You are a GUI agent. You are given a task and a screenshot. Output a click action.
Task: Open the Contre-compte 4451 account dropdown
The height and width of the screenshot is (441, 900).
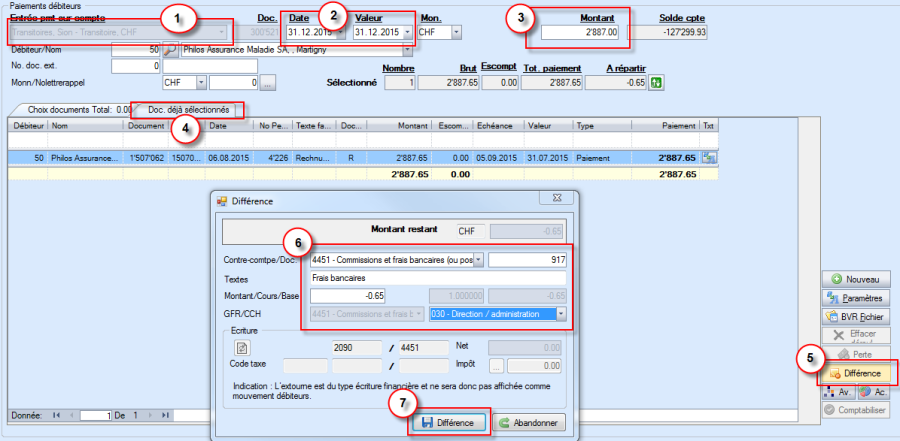[478, 260]
